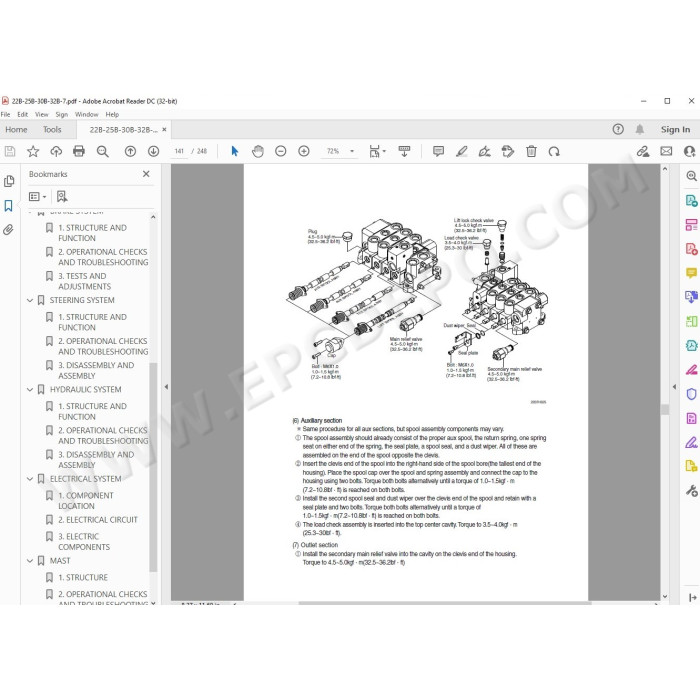
Task: Click the delete trash icon
Action: [x=531, y=151]
